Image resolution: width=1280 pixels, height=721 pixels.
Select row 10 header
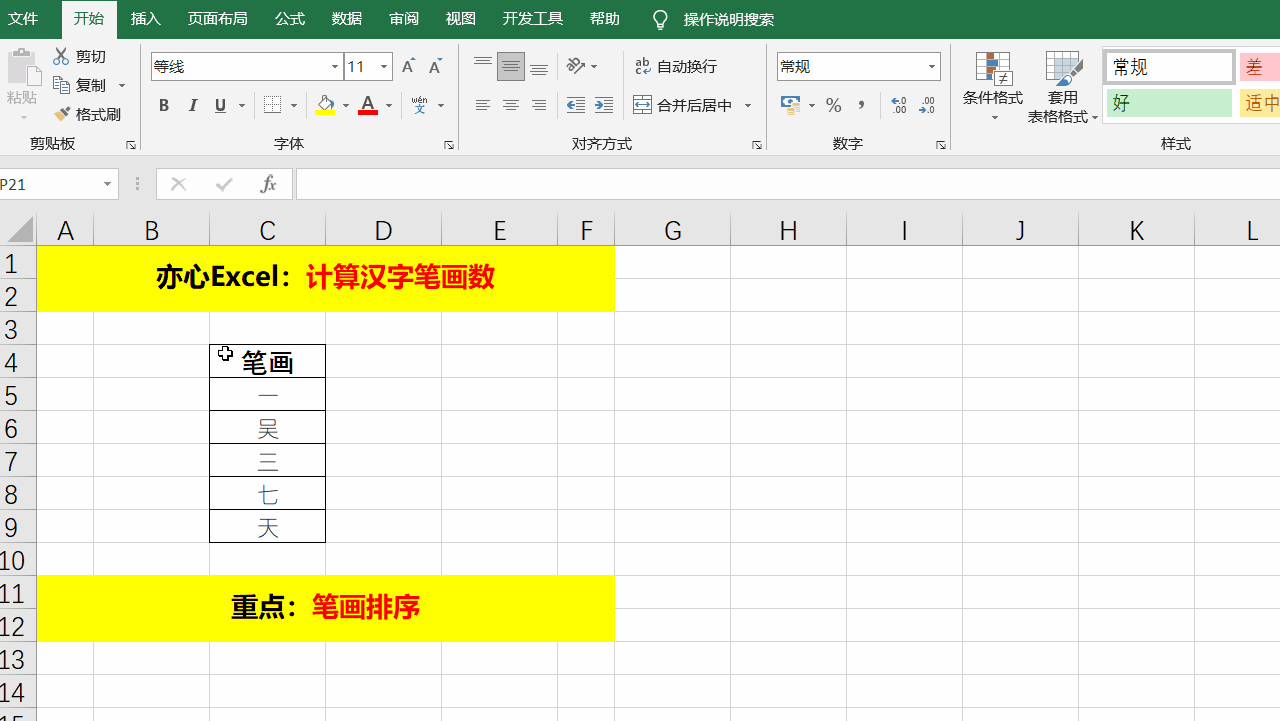18,559
